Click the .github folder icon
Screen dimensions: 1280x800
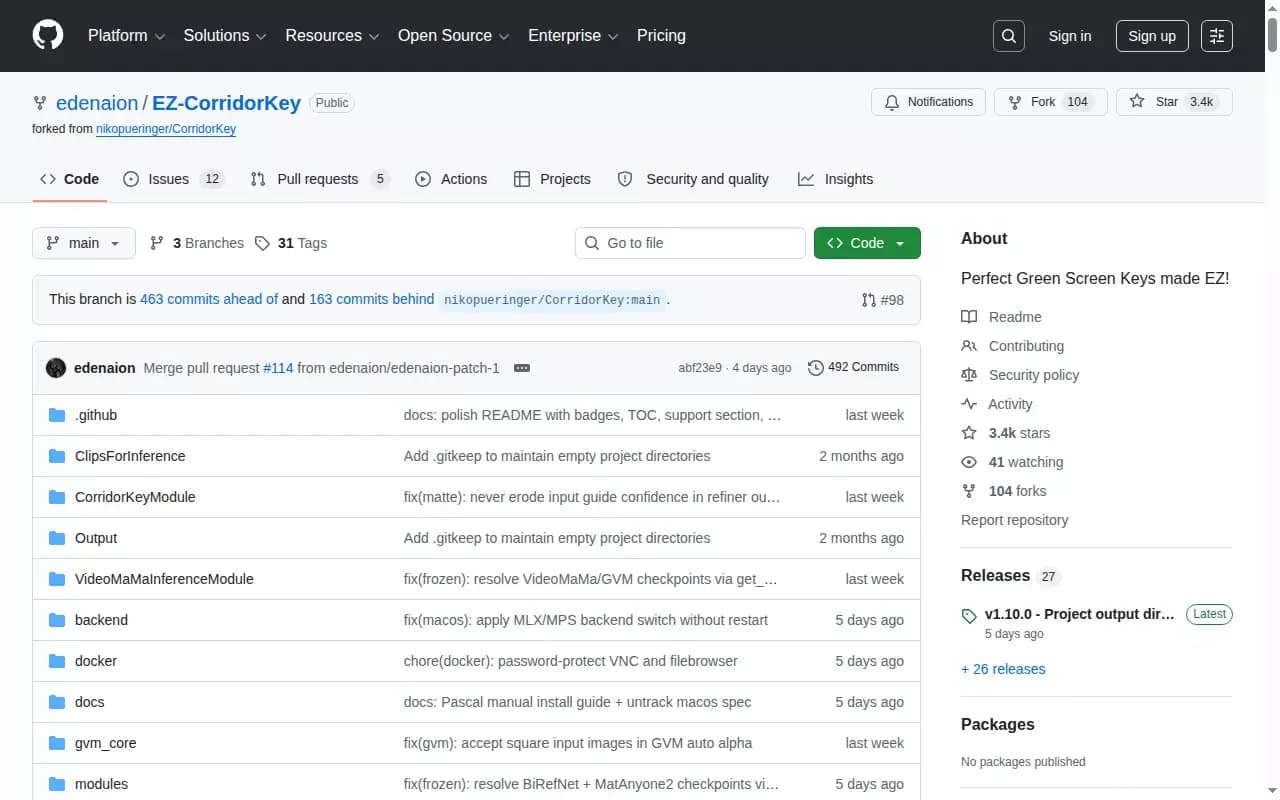pos(57,415)
